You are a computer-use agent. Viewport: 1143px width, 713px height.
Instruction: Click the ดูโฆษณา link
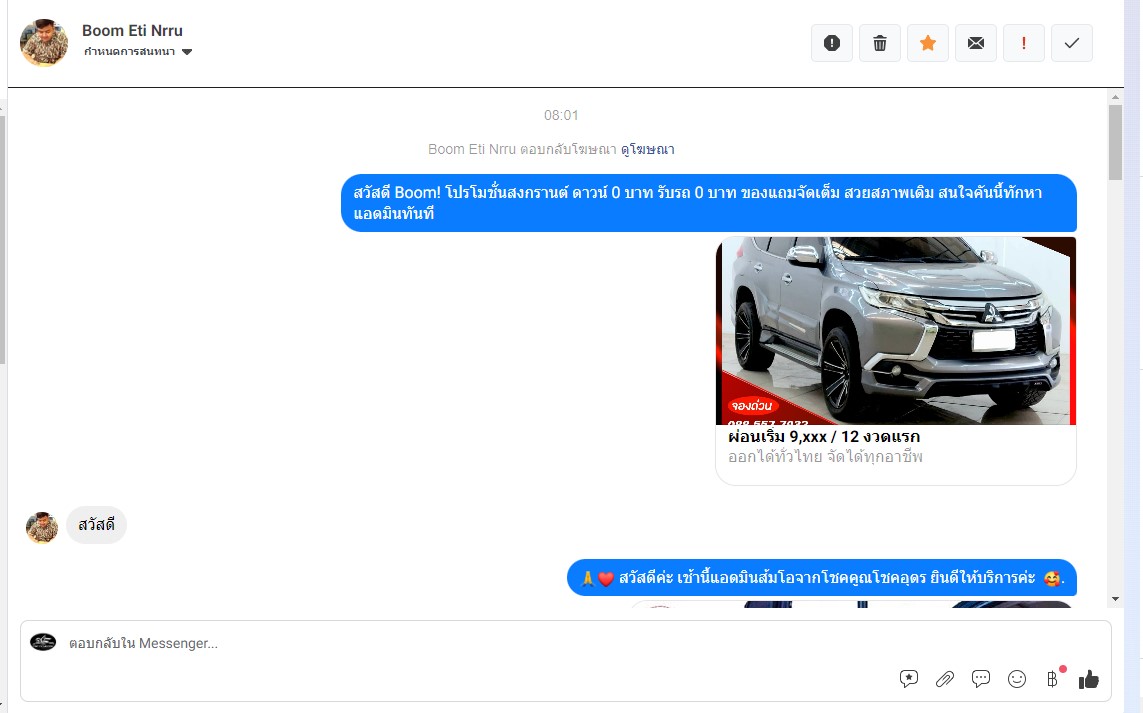coord(647,149)
